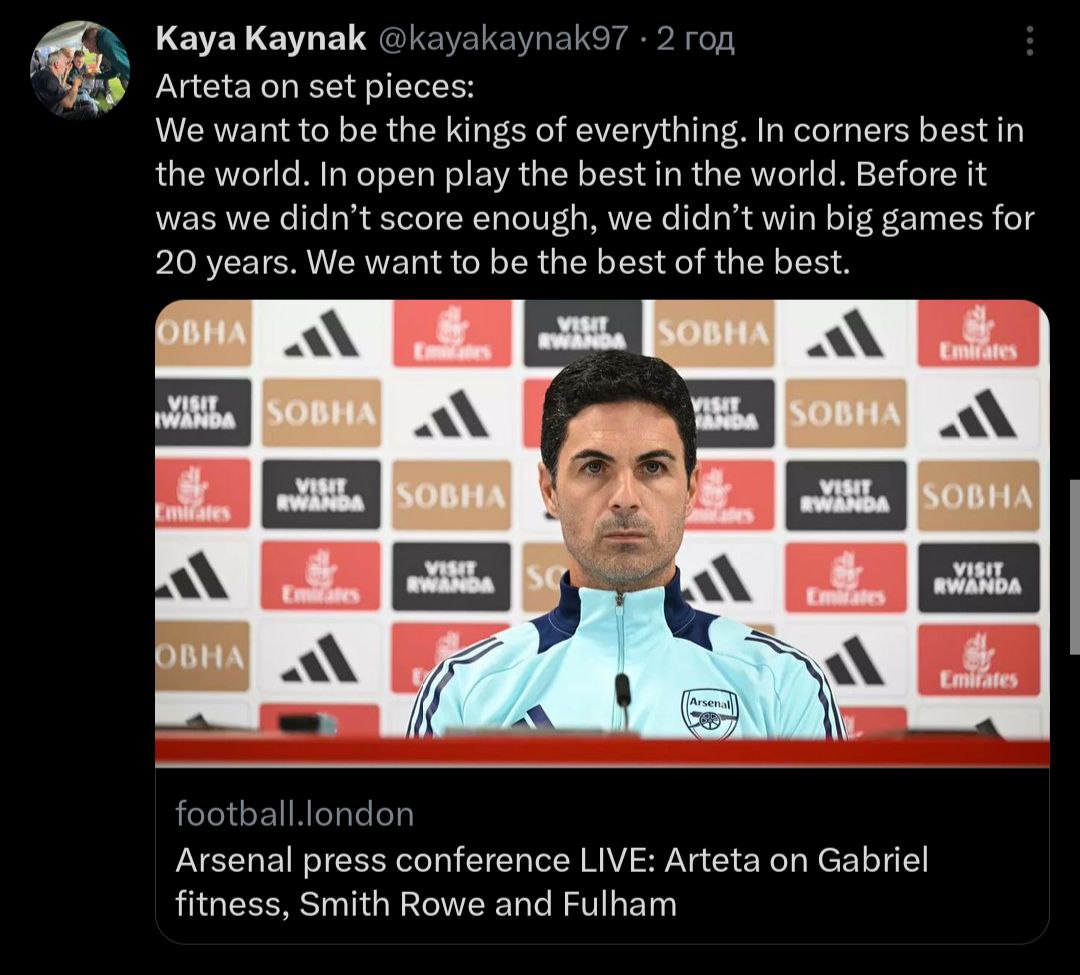Click the 'Arteta on set pieces:' line
Screen dimensions: 1080x975
pos(315,86)
